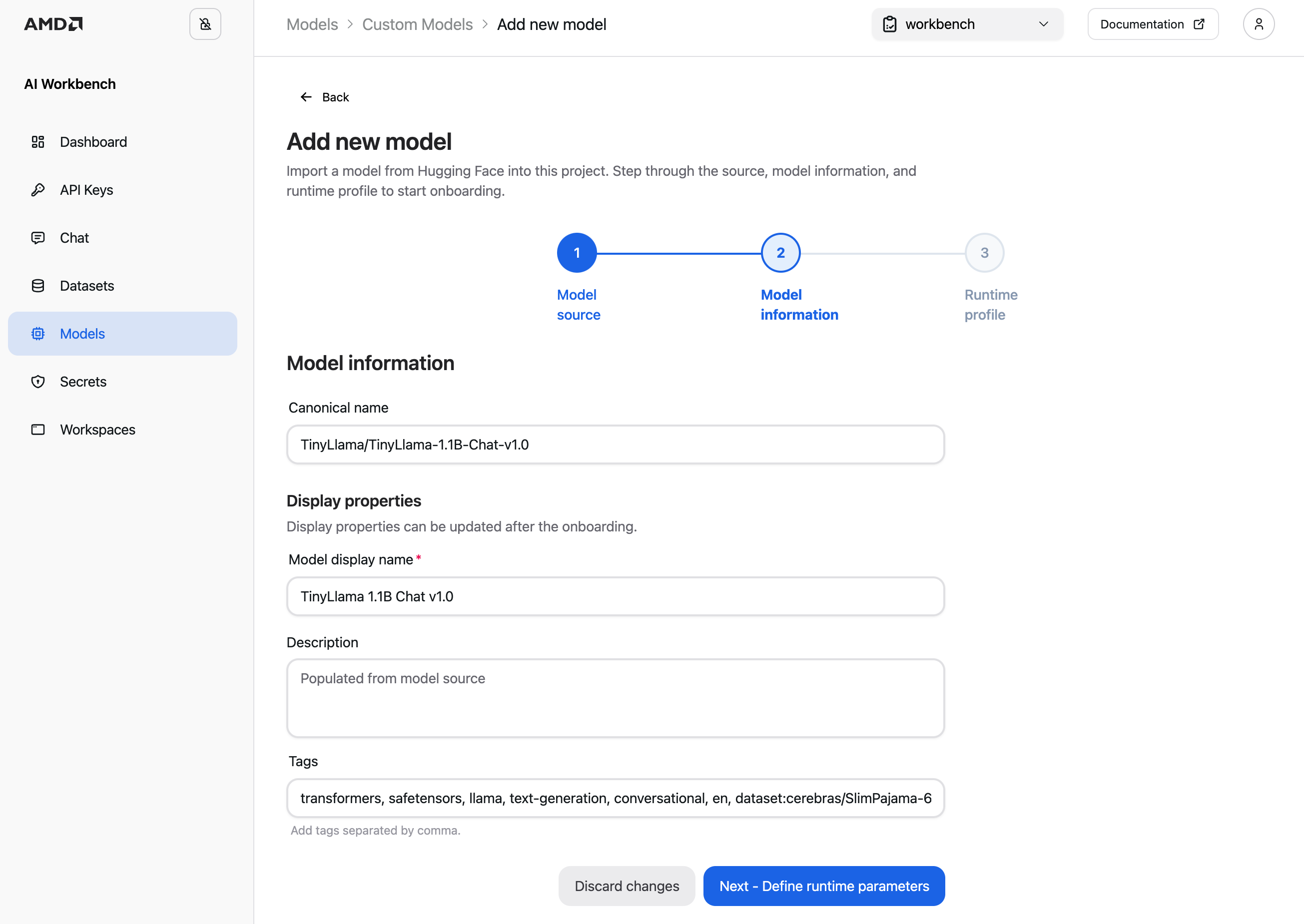
Task: Click the Datasets database icon
Action: coord(37,286)
